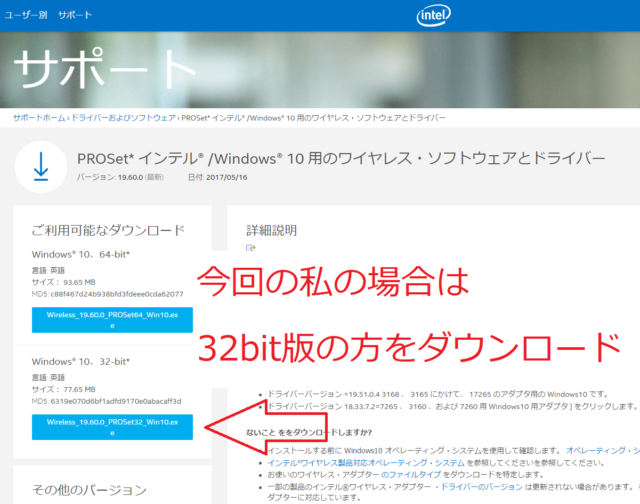Click the version 19.60.0 (最新) text
640x504 pixels.
tap(120, 178)
